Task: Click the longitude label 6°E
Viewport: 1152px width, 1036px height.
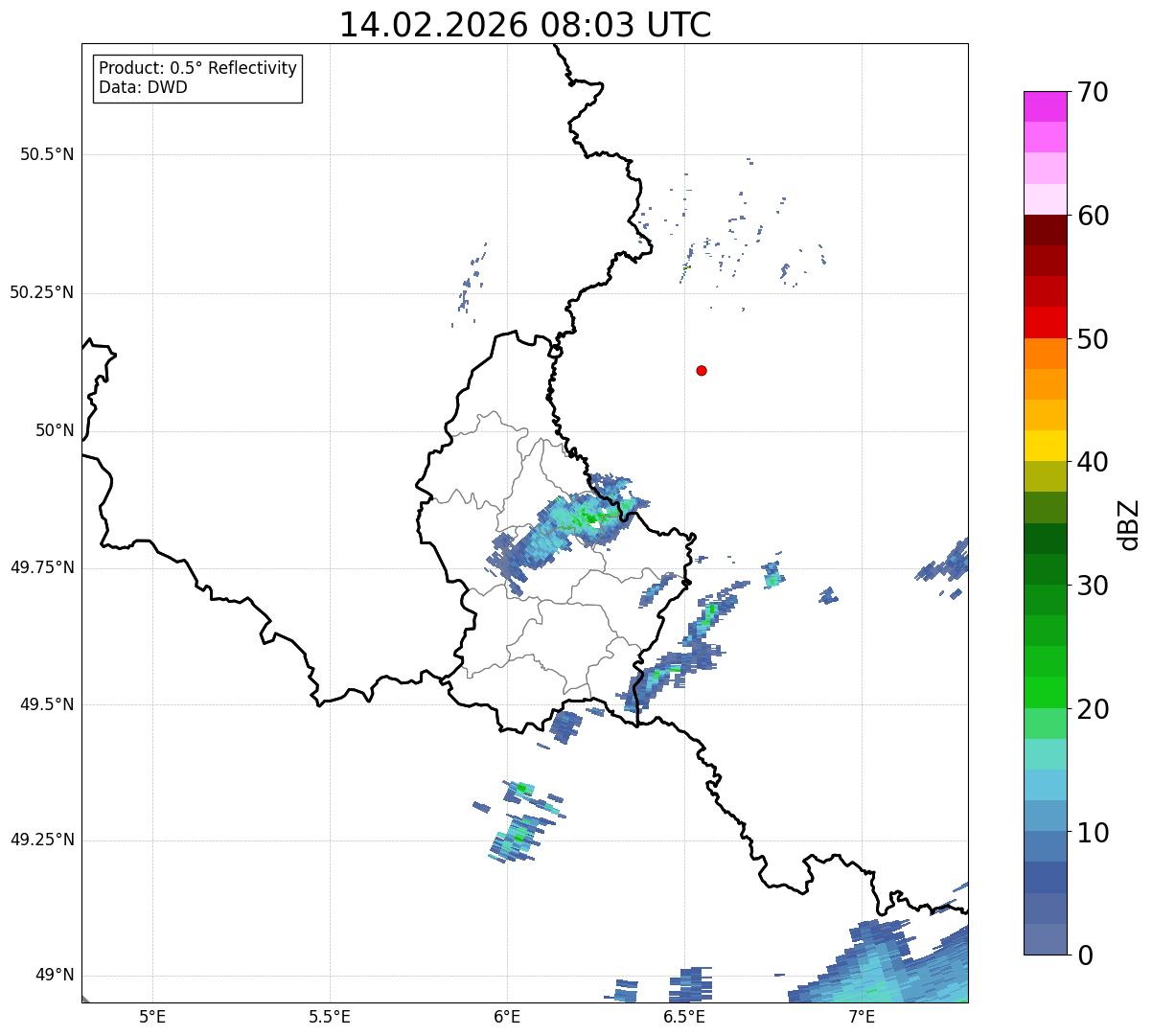Action: pos(507,1016)
